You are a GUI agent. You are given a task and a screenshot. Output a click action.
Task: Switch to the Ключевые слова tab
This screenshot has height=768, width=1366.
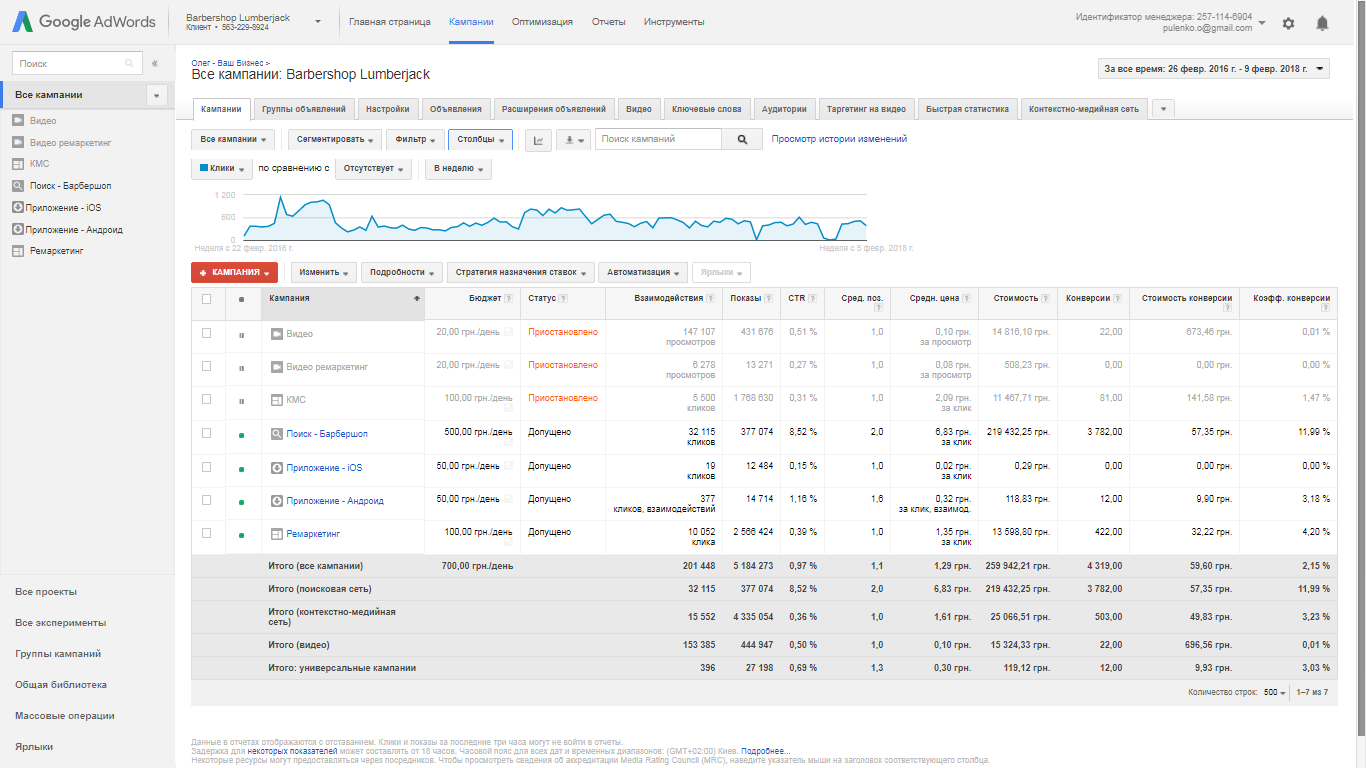click(706, 109)
